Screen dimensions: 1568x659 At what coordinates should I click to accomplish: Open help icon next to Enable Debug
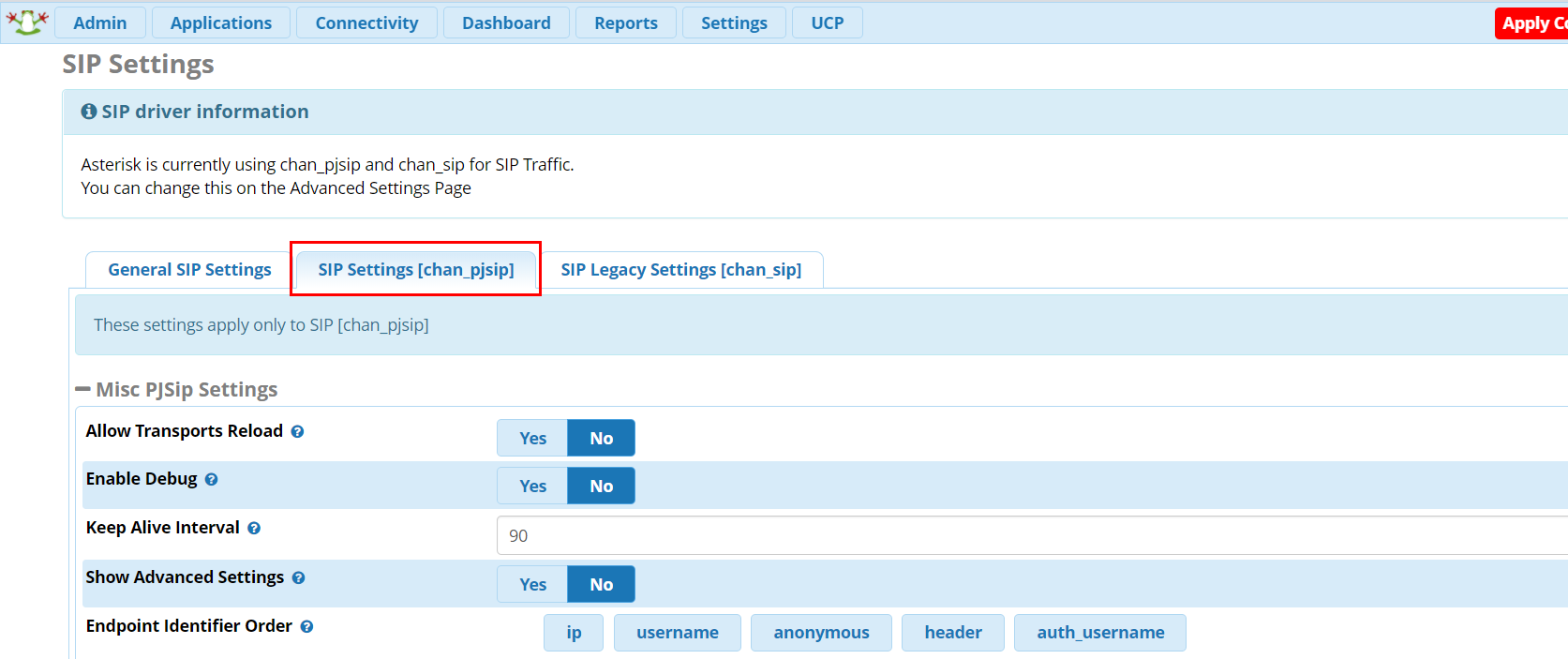pos(211,479)
